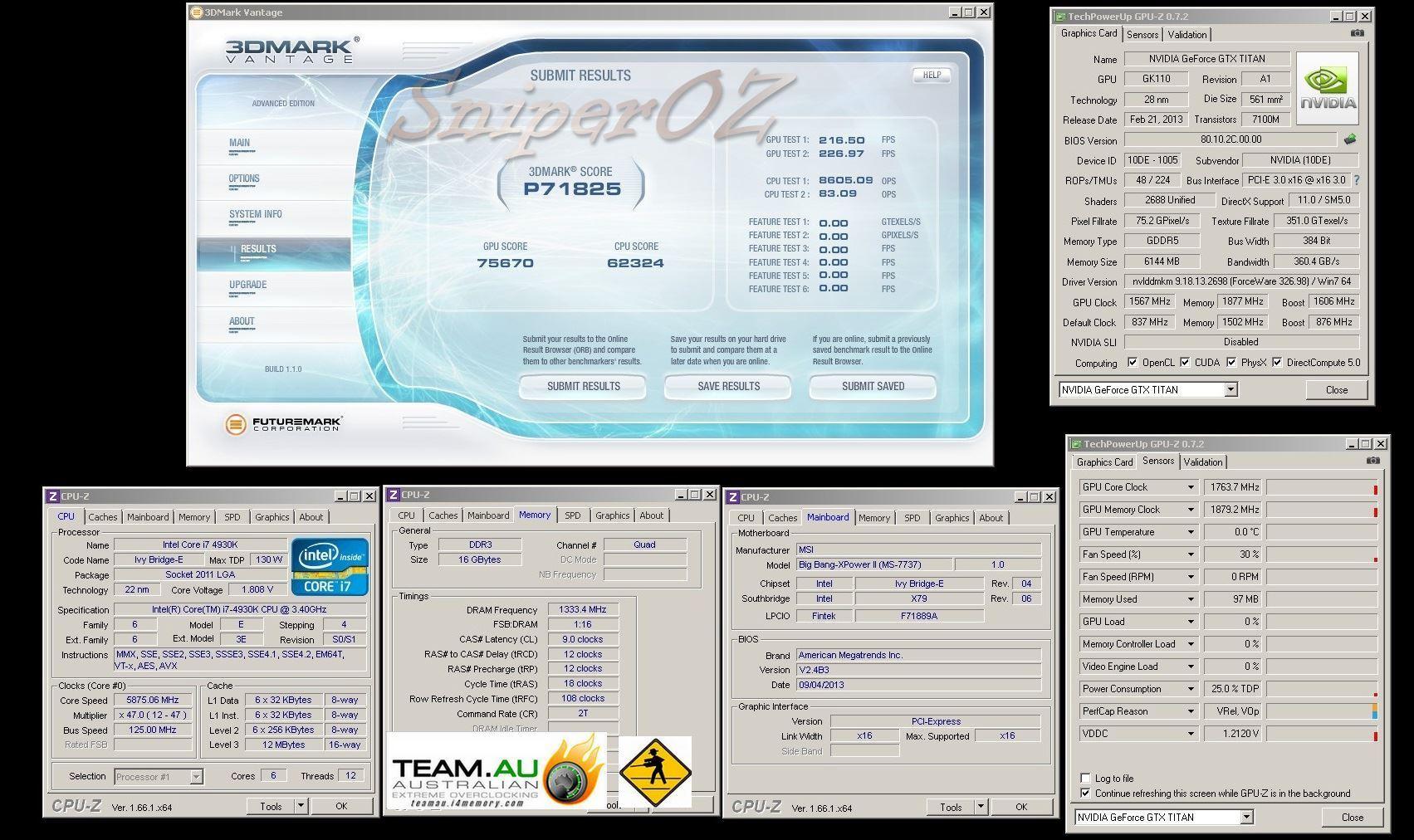Viewport: 1414px width, 840px height.
Task: Click the GPU name field in GPU-Z
Action: click(x=1207, y=59)
